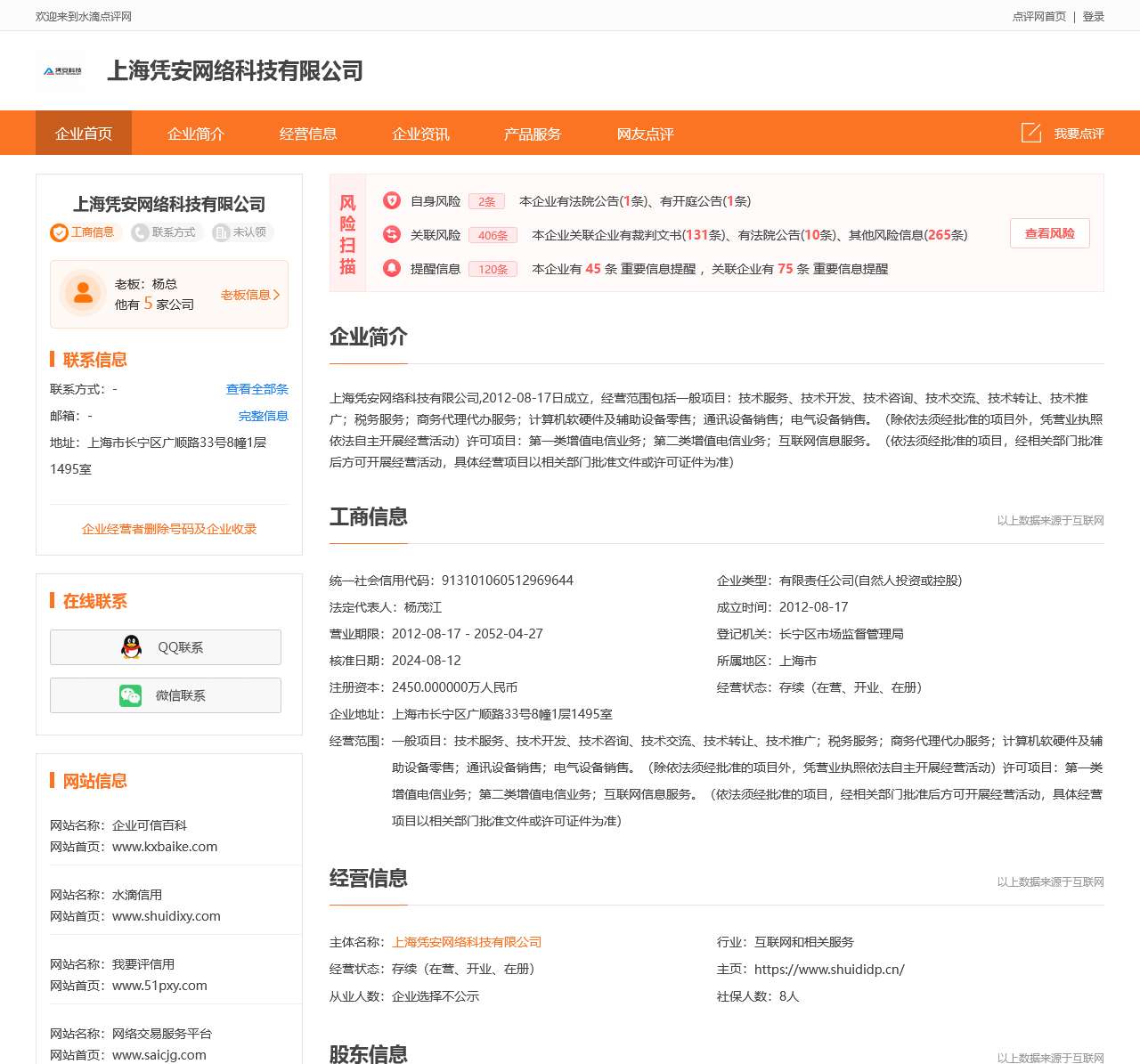Click the large company title in header
This screenshot has width=1140, height=1064.
pyautogui.click(x=235, y=70)
